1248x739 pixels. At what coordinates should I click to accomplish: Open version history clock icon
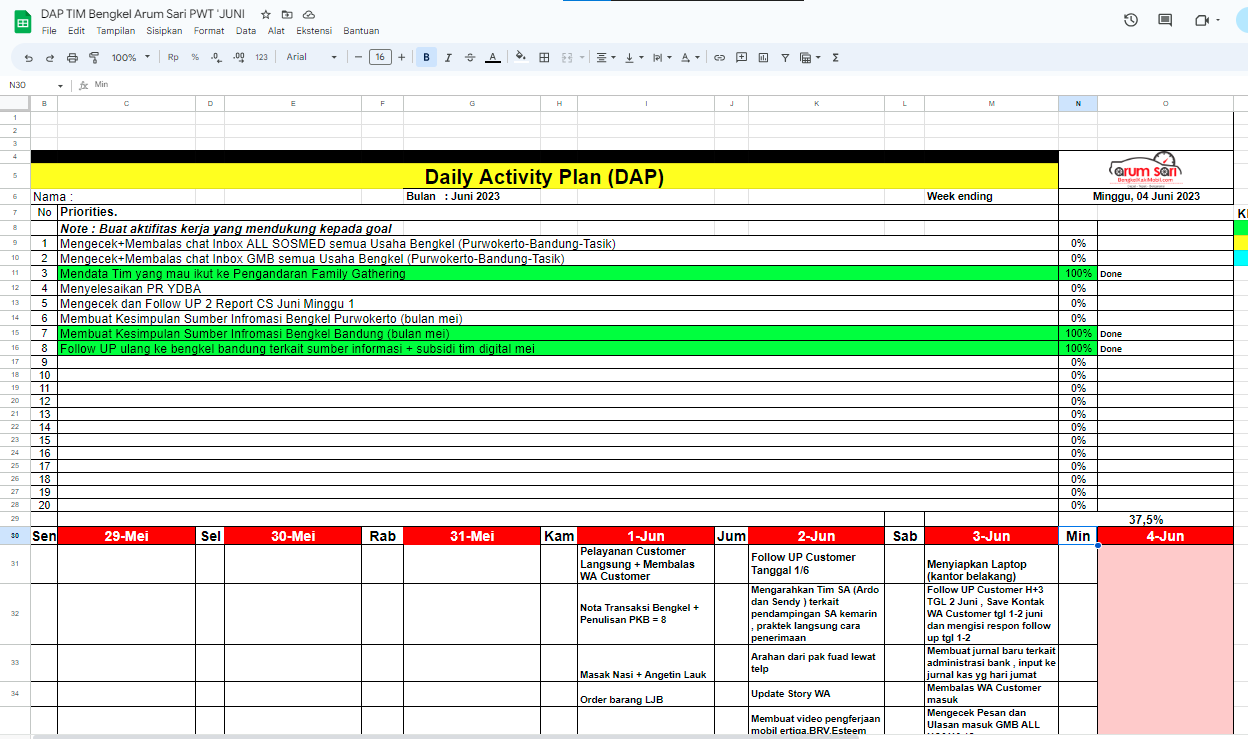tap(1131, 20)
